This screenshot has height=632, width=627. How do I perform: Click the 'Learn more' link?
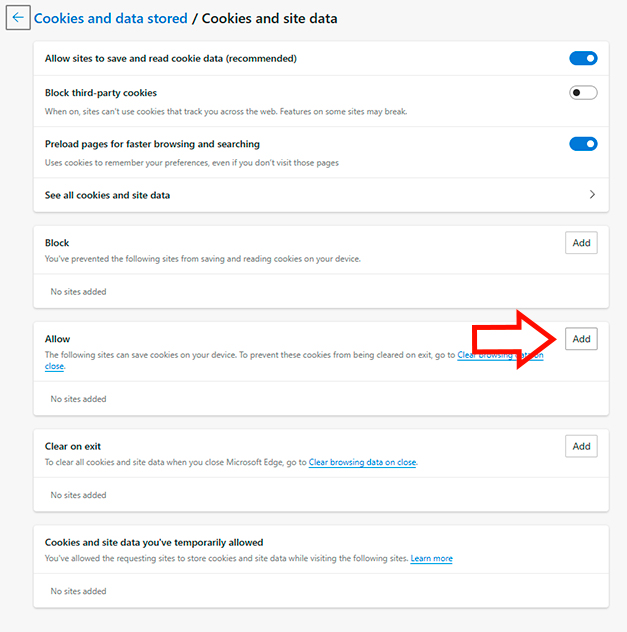tap(431, 559)
